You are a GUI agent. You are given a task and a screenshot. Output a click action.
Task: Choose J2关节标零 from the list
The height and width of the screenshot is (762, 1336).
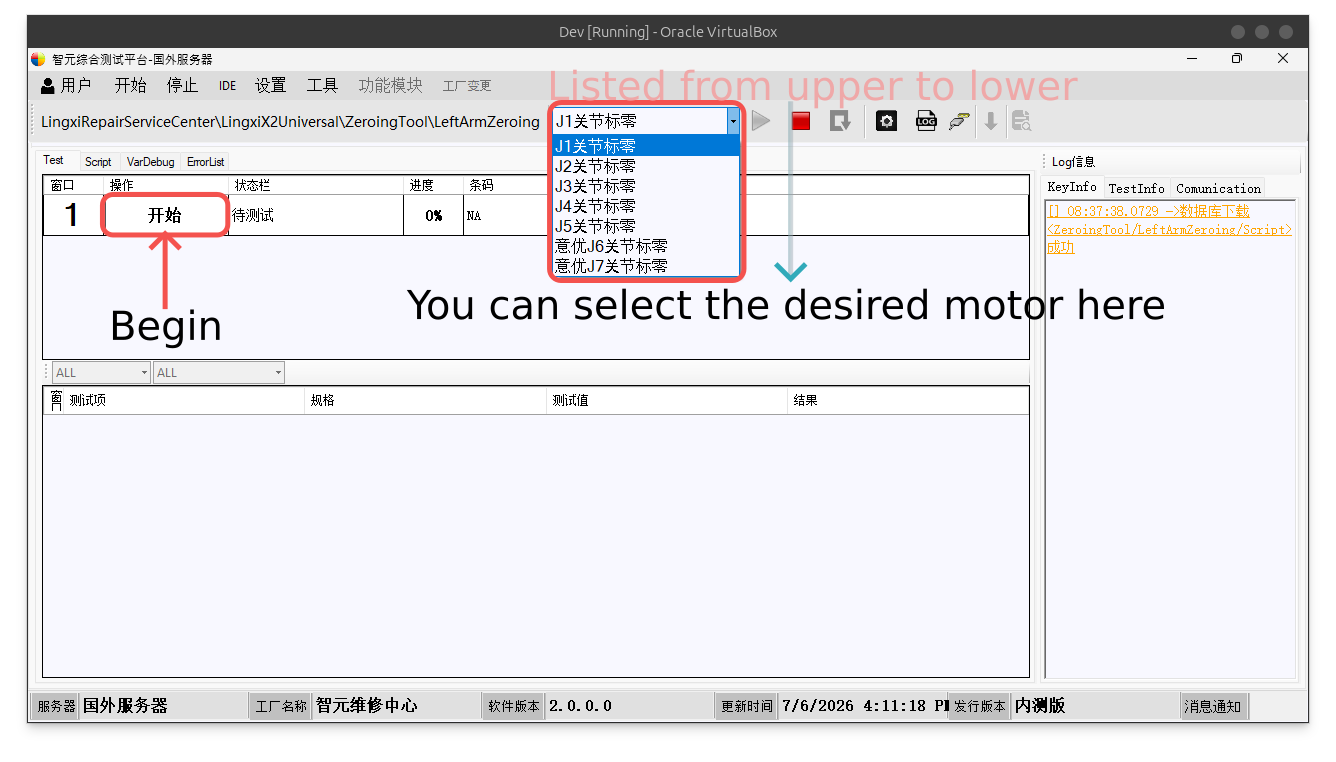pyautogui.click(x=645, y=166)
